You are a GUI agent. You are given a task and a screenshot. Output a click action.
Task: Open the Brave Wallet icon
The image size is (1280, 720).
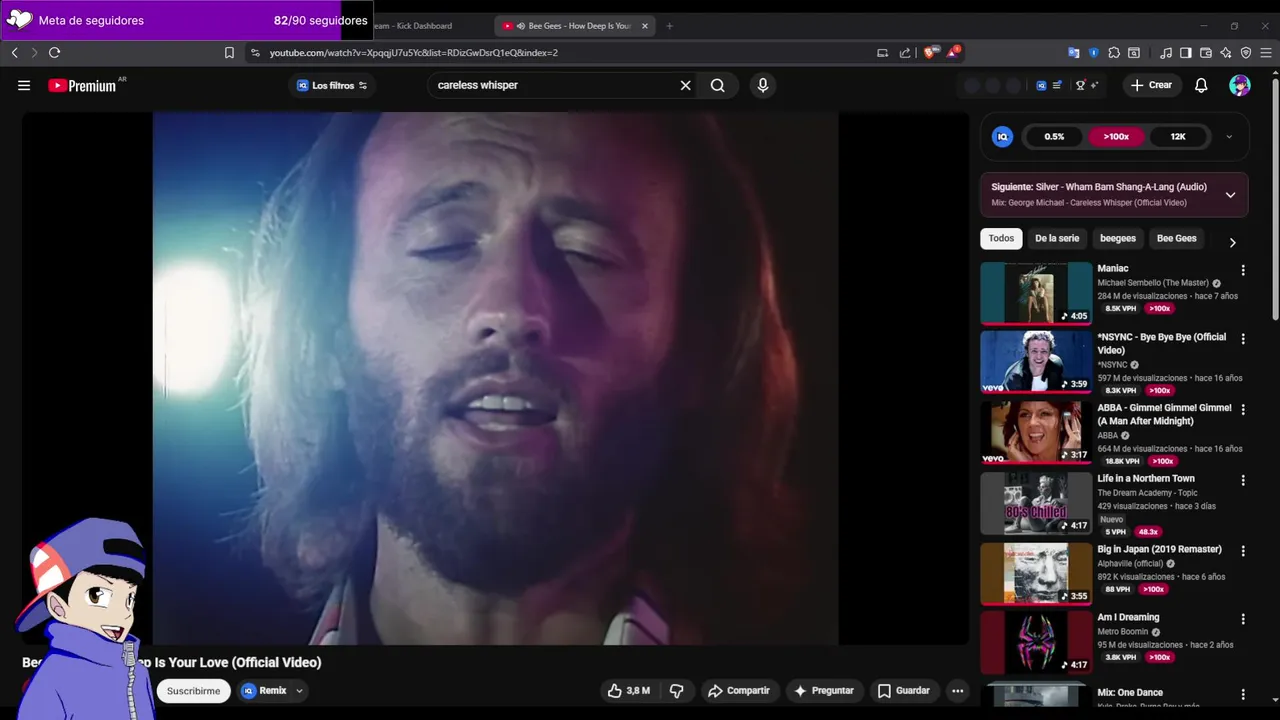[1205, 53]
